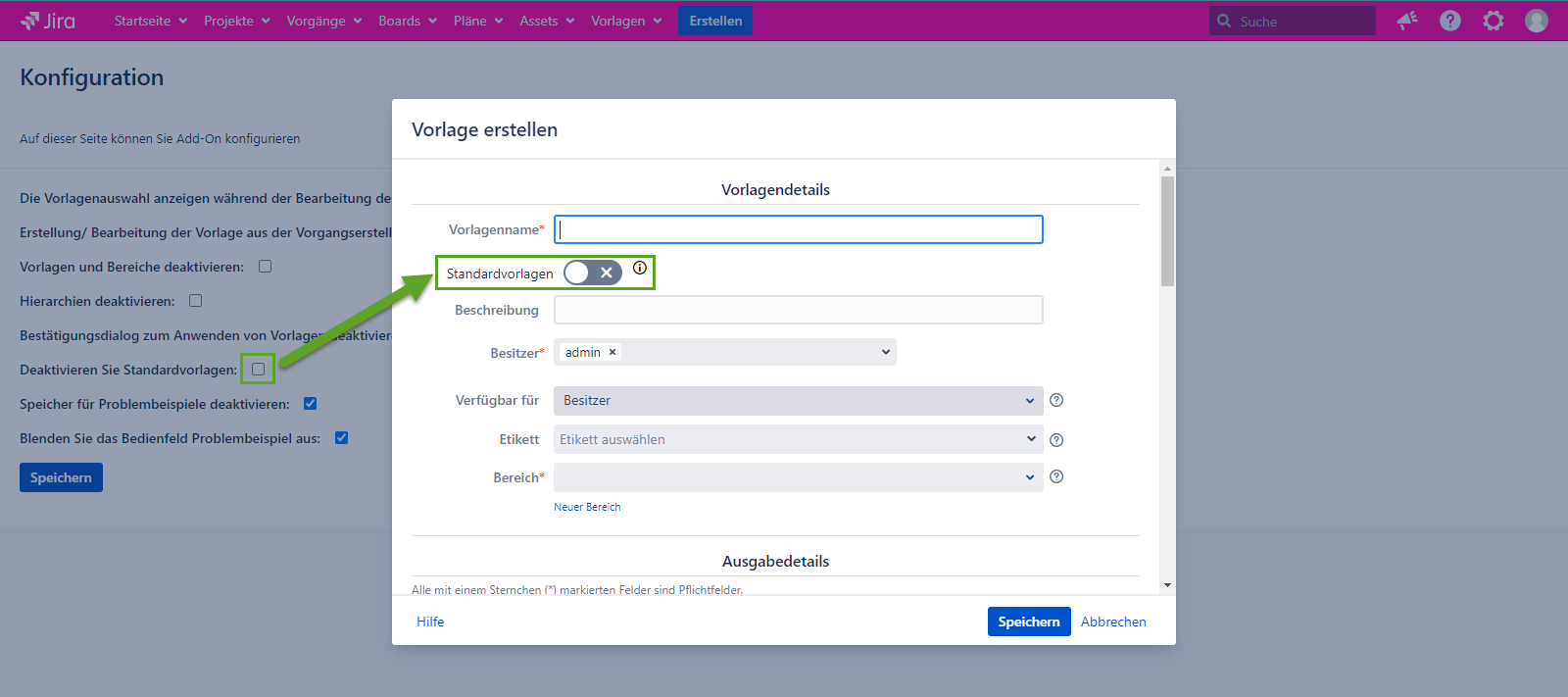The width and height of the screenshot is (1568, 697).
Task: Click the Neuer Bereich link
Action: (x=587, y=507)
